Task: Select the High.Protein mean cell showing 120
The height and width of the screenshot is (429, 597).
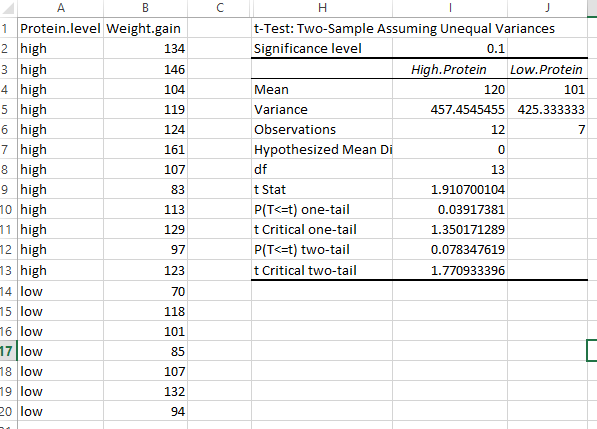Action: pyautogui.click(x=450, y=89)
